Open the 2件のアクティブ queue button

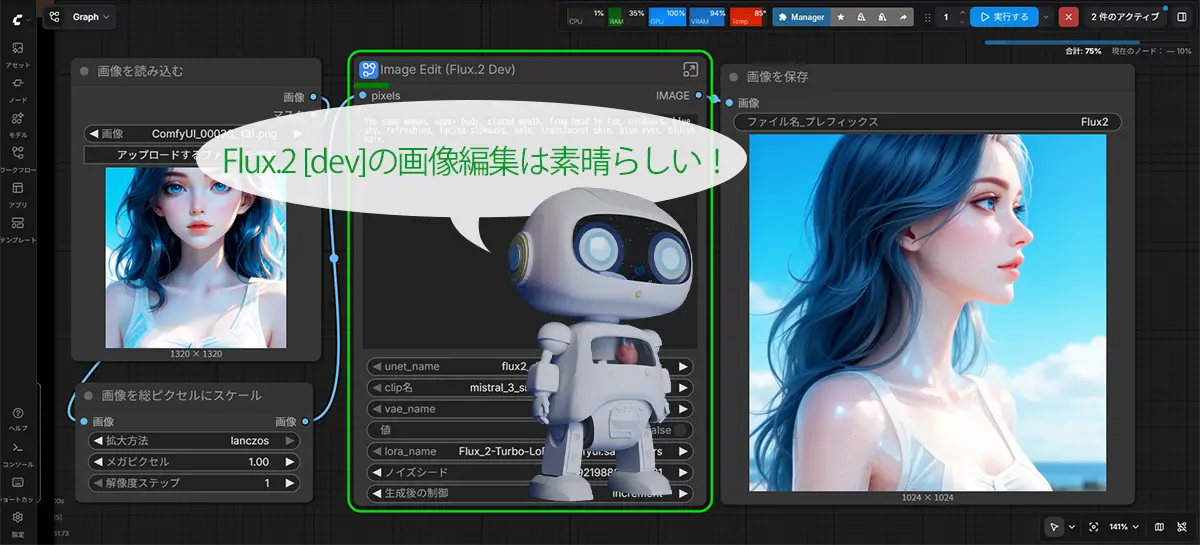(x=1125, y=17)
